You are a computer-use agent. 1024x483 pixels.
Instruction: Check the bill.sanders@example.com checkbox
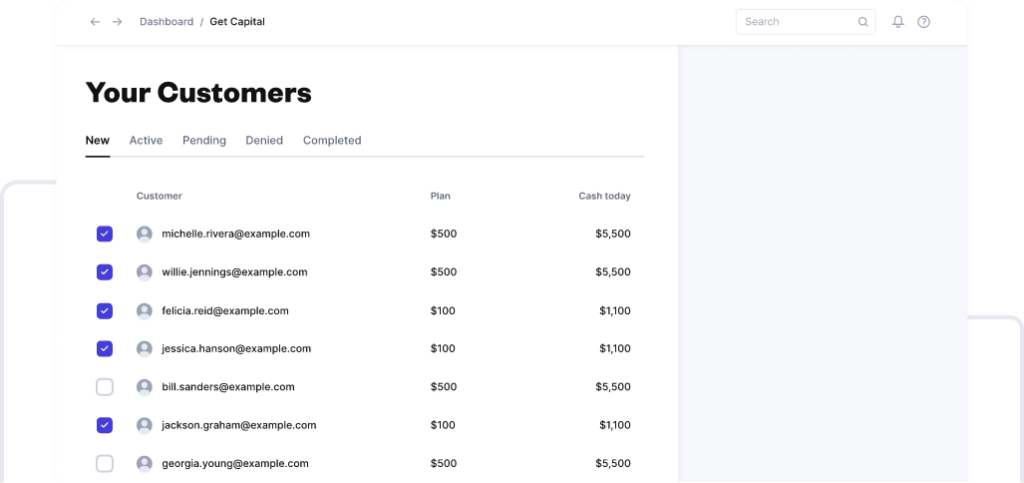click(x=105, y=387)
